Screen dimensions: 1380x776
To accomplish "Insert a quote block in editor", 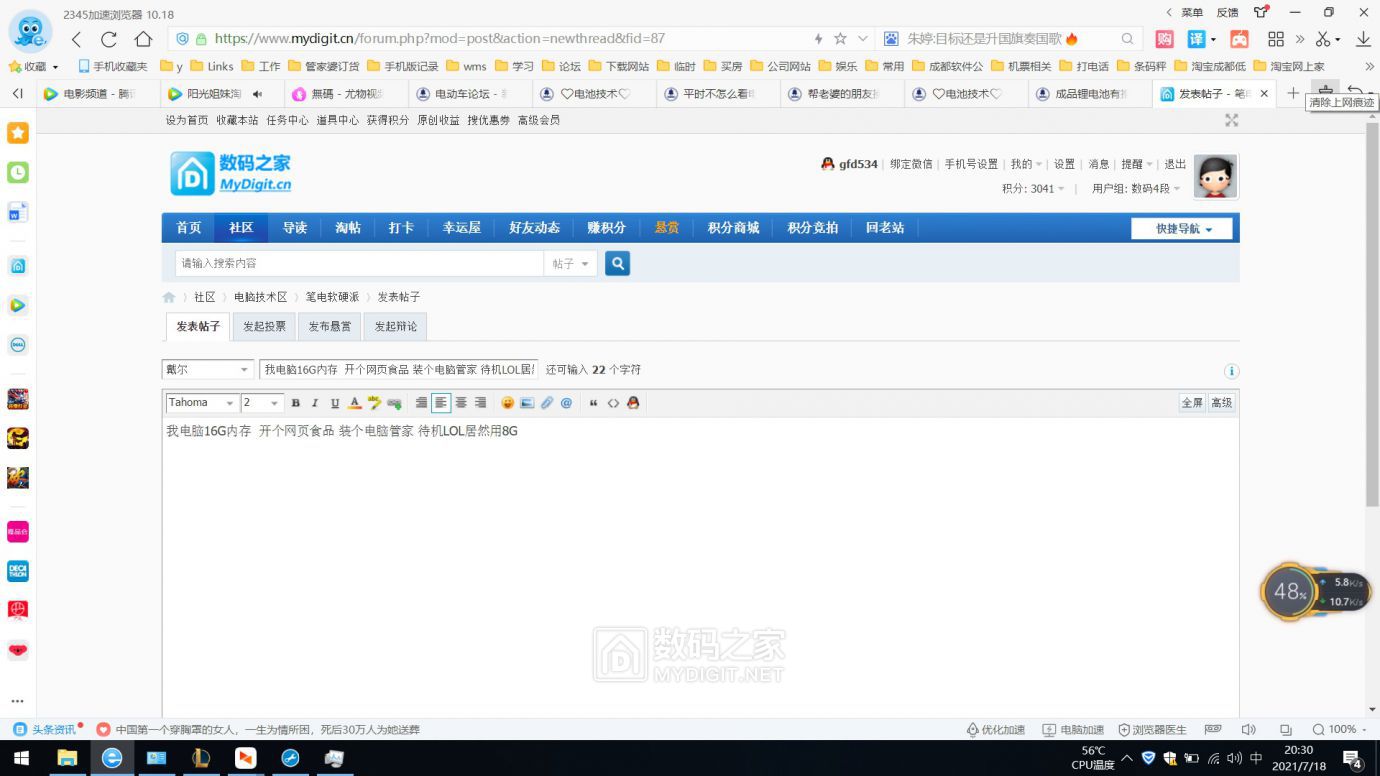I will [593, 403].
